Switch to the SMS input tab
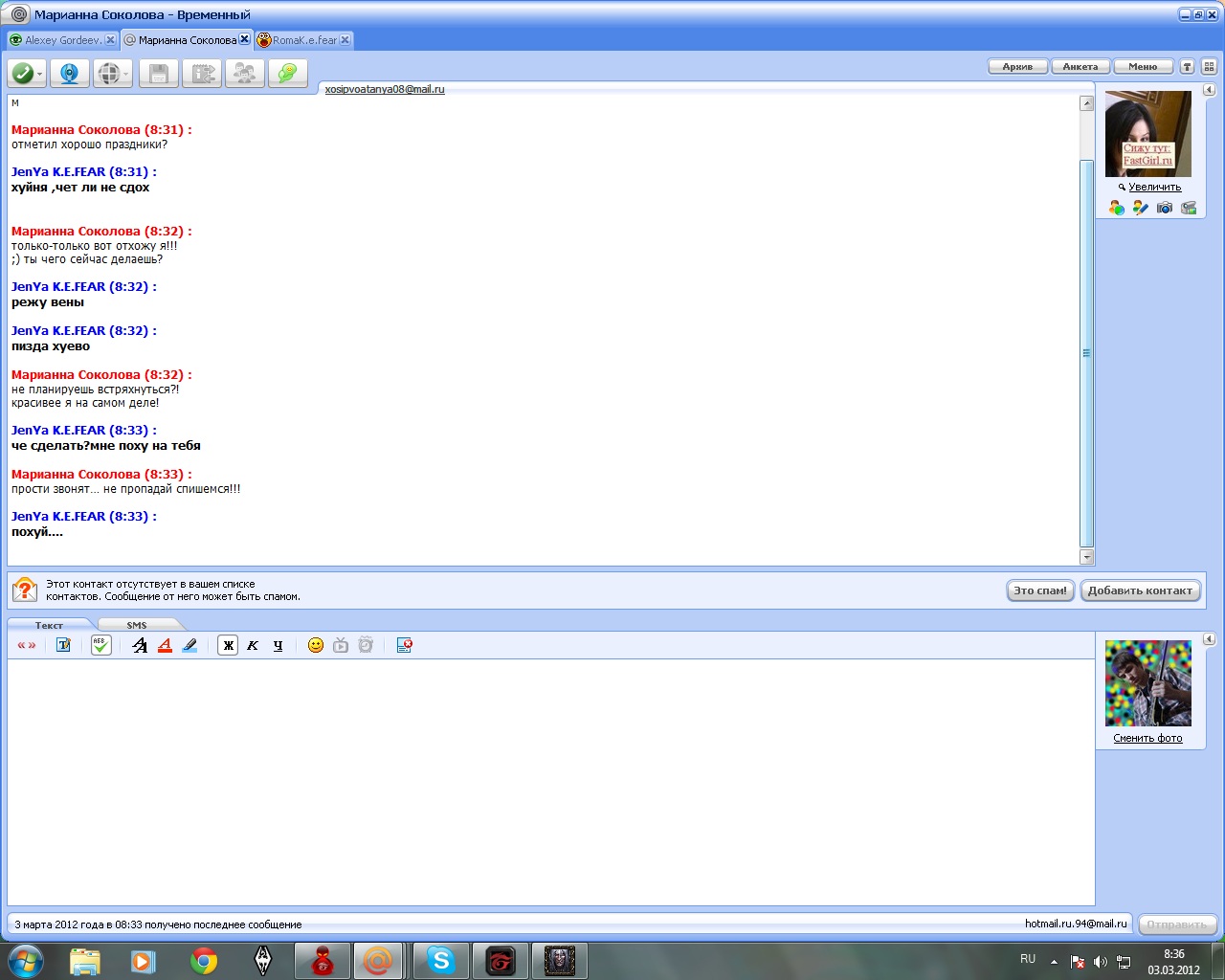The width and height of the screenshot is (1225, 980). coord(137,625)
